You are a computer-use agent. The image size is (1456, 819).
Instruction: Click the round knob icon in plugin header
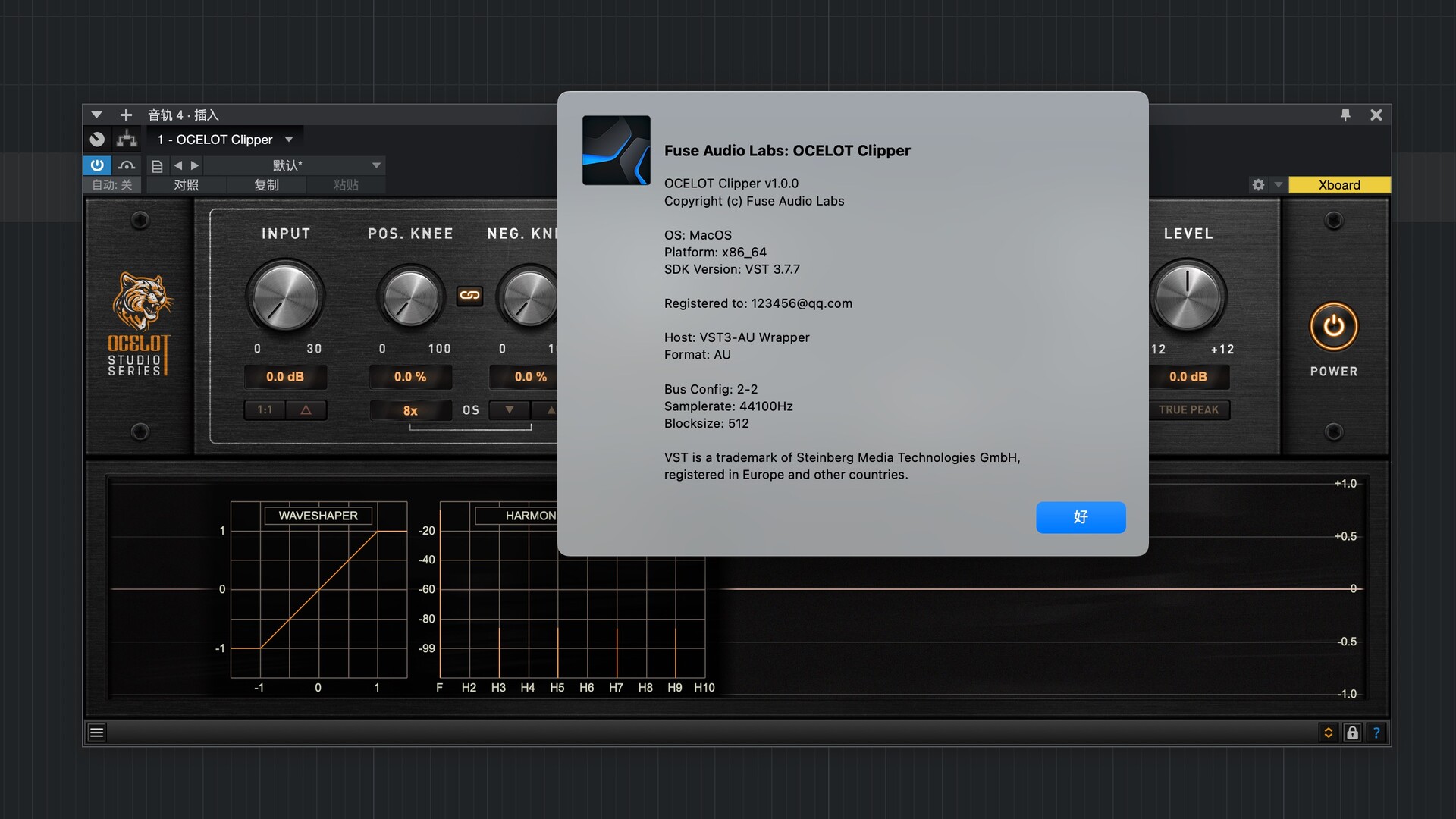tap(97, 140)
